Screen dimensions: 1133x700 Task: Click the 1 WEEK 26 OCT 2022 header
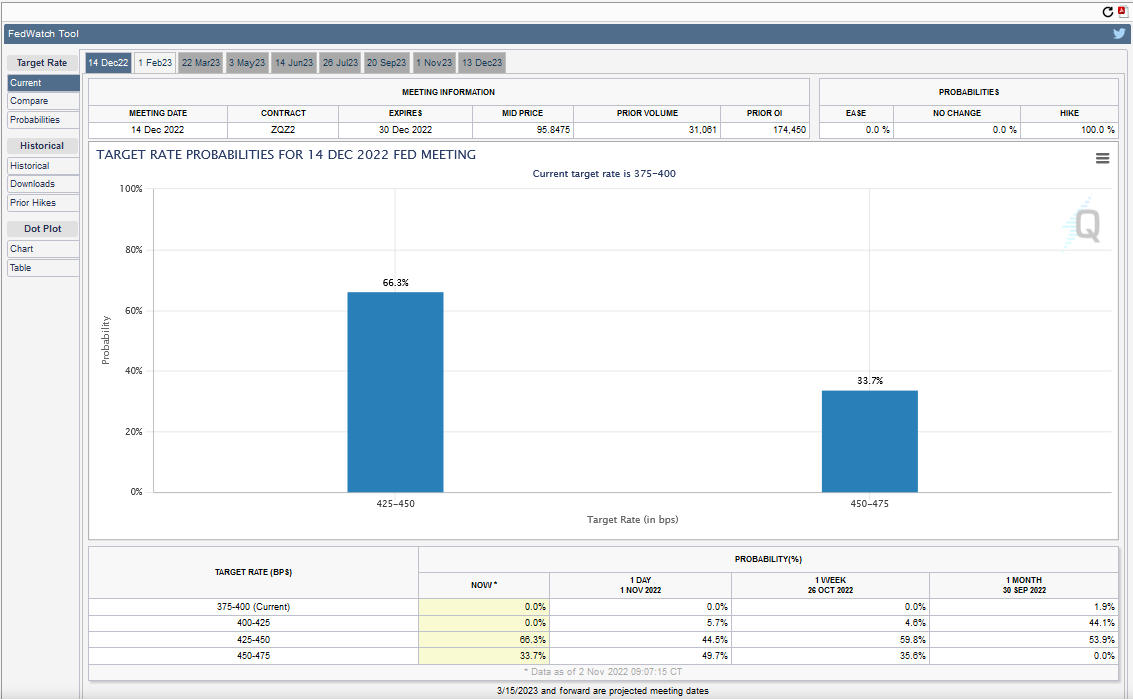[830, 585]
